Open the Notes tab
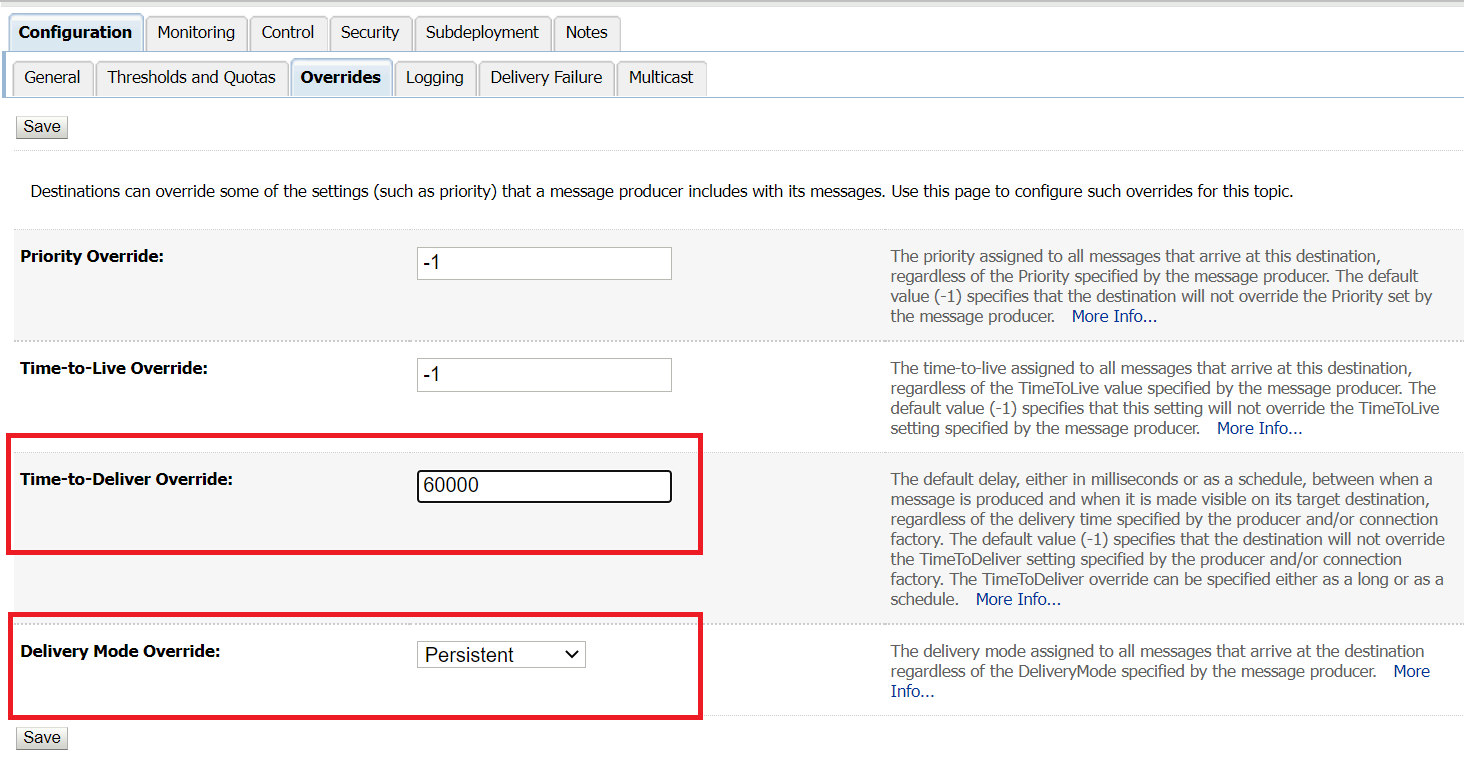Screen dimensions: 1464x769 point(586,32)
